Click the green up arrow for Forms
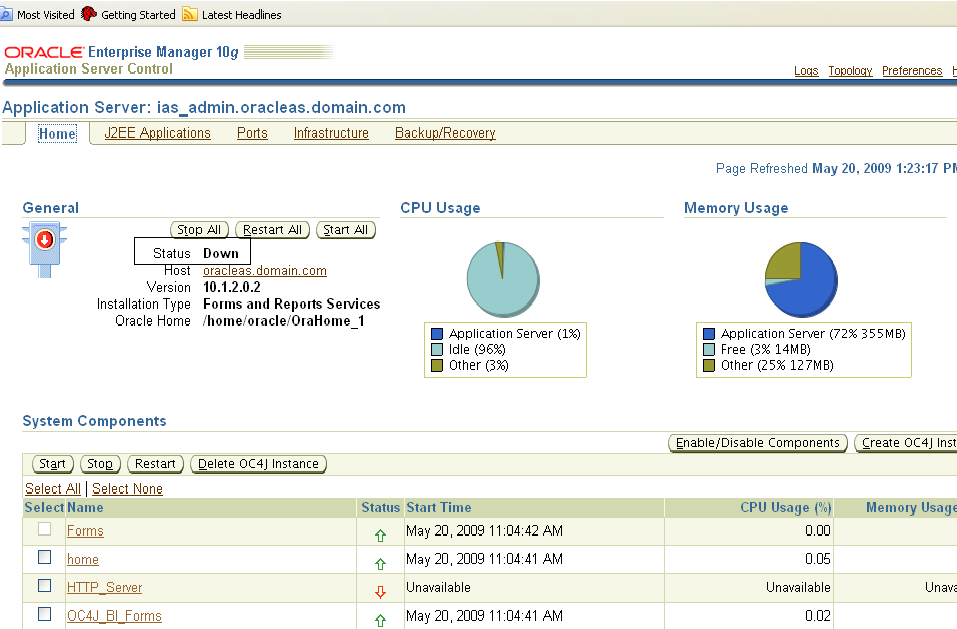The width and height of the screenshot is (957, 629). (380, 535)
